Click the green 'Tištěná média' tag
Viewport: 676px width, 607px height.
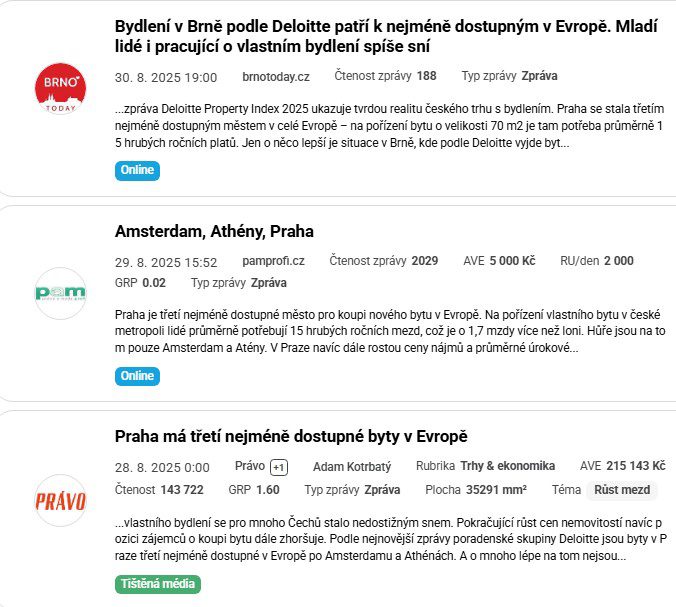click(157, 584)
